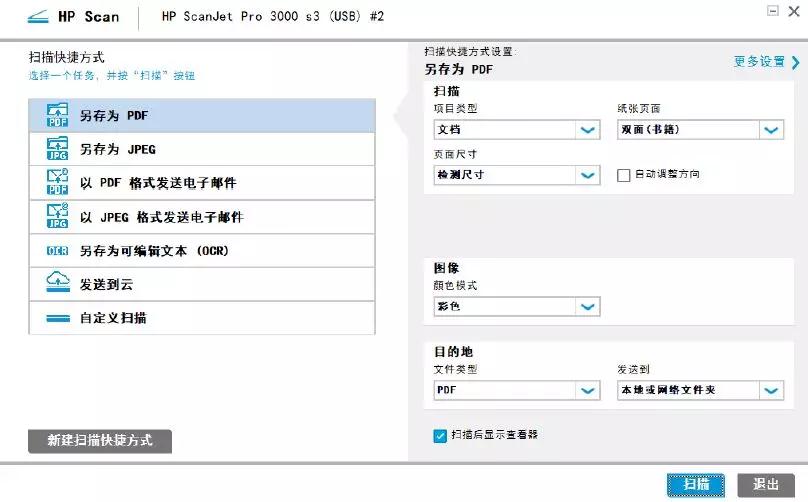Click the HP ScanJet Pro 3000 s3 device name

pos(273,16)
